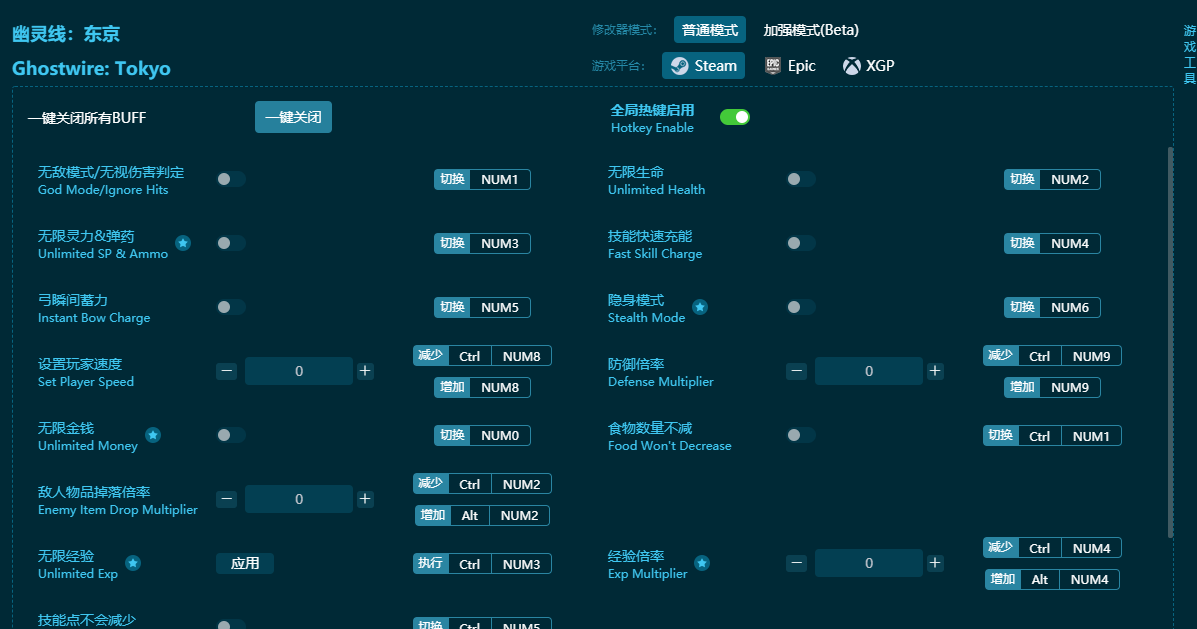Increase Set Player Speed with plus button
Image resolution: width=1197 pixels, height=629 pixels.
click(x=365, y=371)
